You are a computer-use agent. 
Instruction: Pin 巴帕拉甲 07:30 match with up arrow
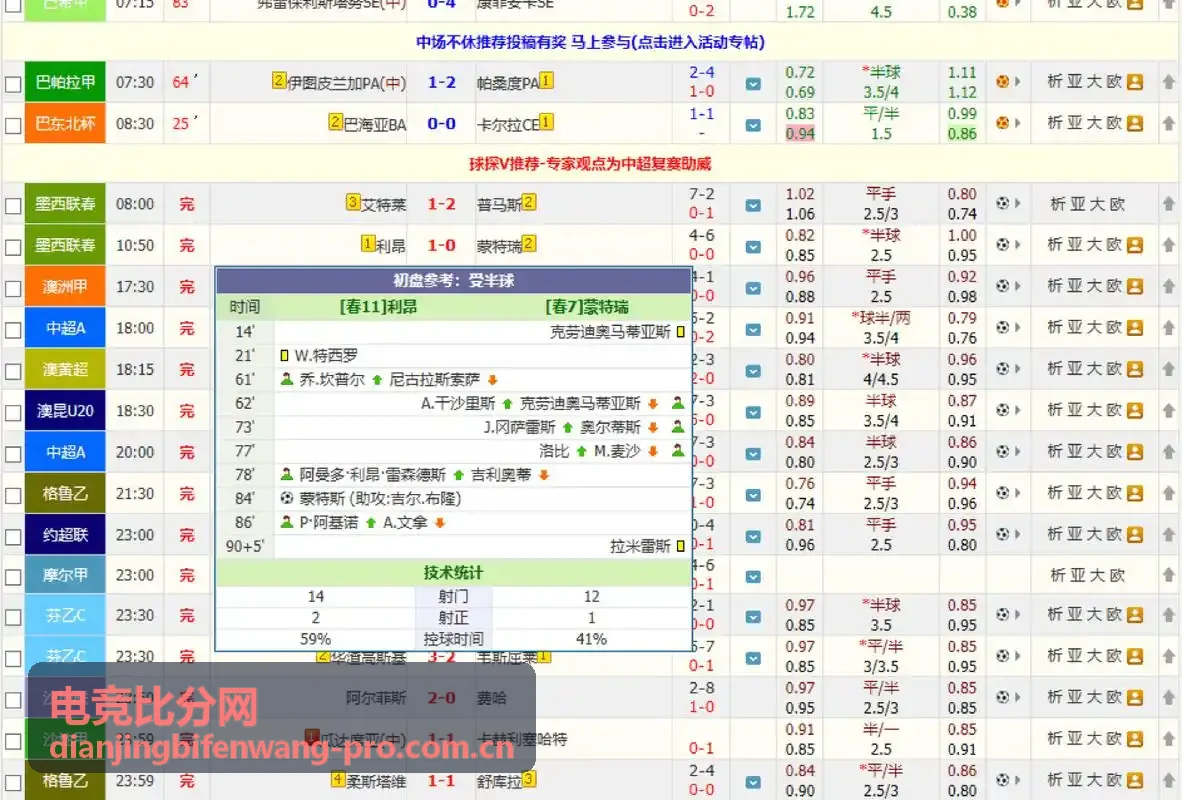coord(1168,81)
